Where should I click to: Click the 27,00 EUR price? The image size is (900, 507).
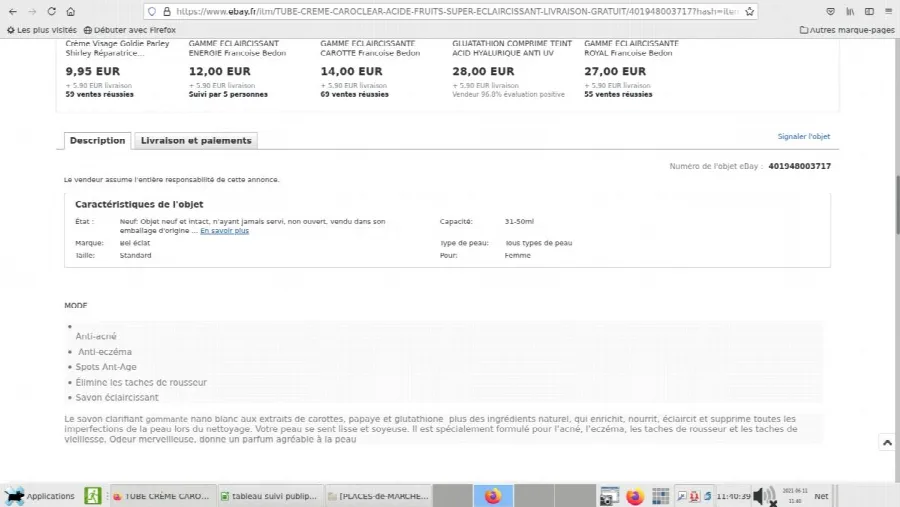[x=615, y=71]
